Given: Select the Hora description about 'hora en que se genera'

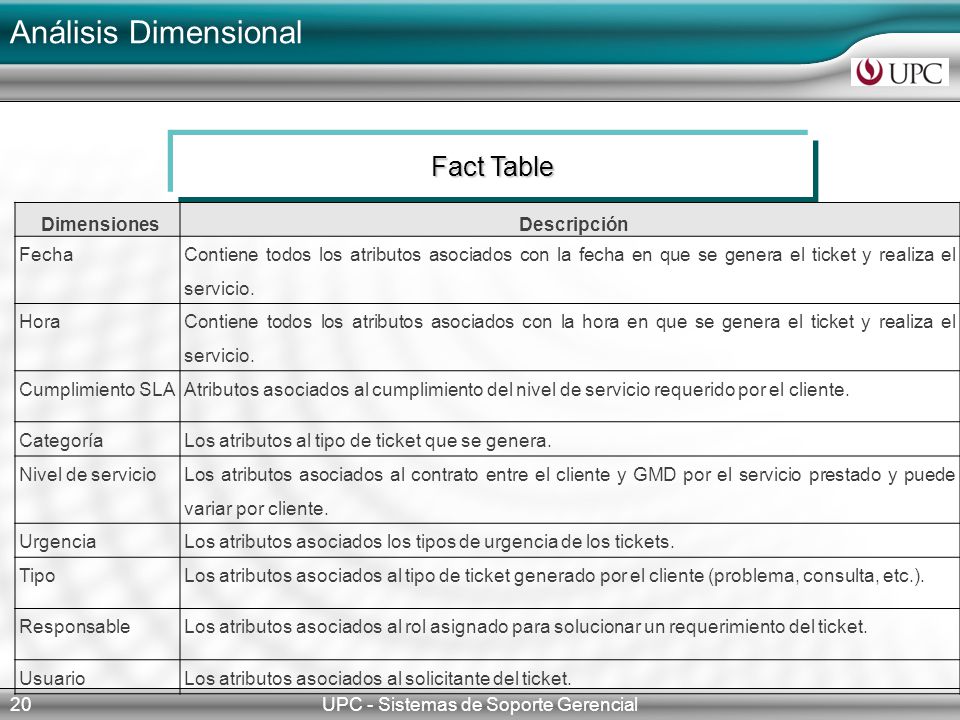Looking at the screenshot, I should pyautogui.click(x=569, y=339).
